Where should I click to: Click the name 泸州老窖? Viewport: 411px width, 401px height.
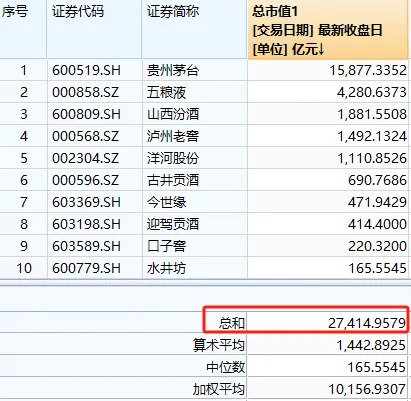click(173, 136)
